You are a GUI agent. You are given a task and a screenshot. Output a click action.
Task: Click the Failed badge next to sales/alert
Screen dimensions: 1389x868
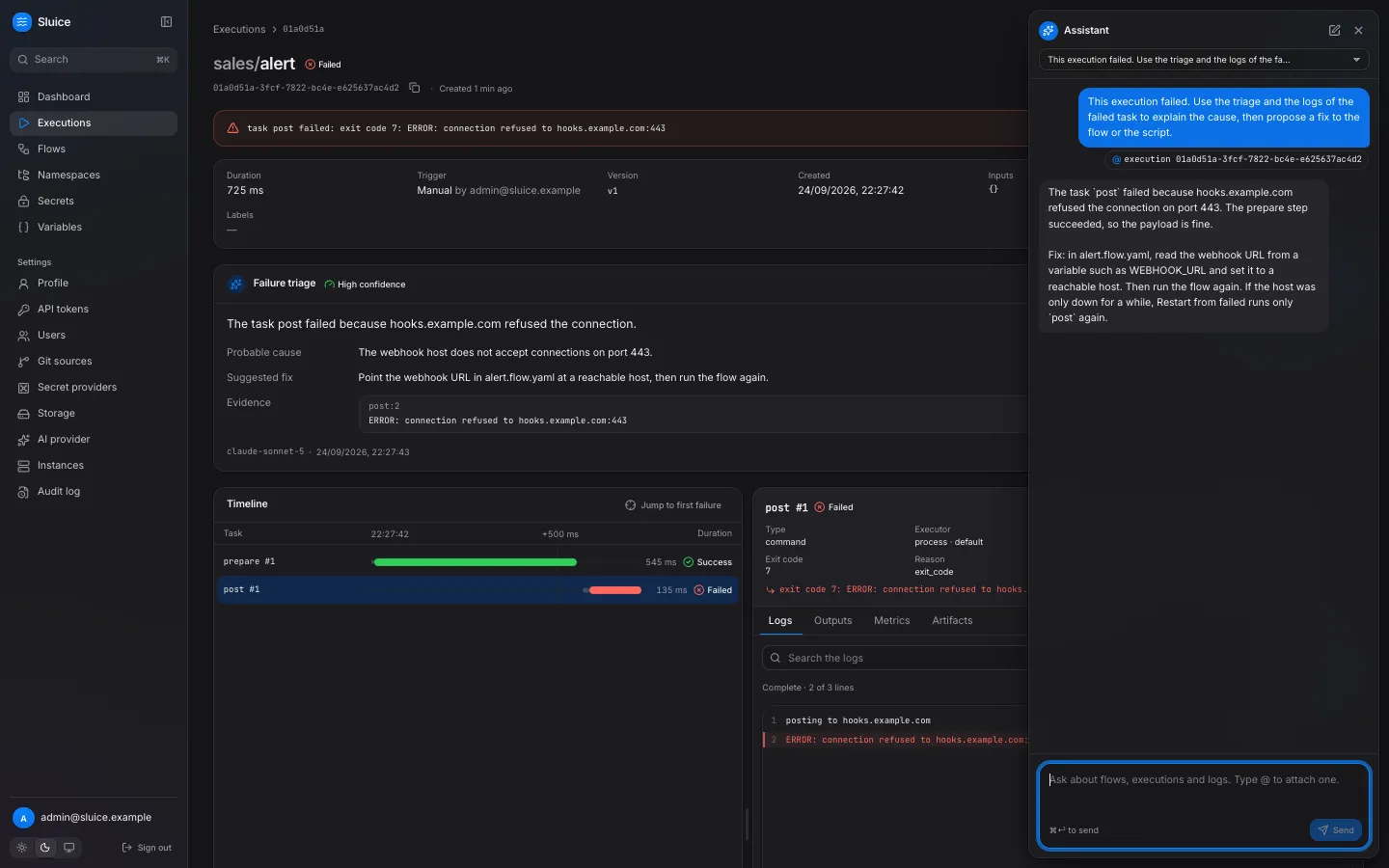(x=323, y=65)
